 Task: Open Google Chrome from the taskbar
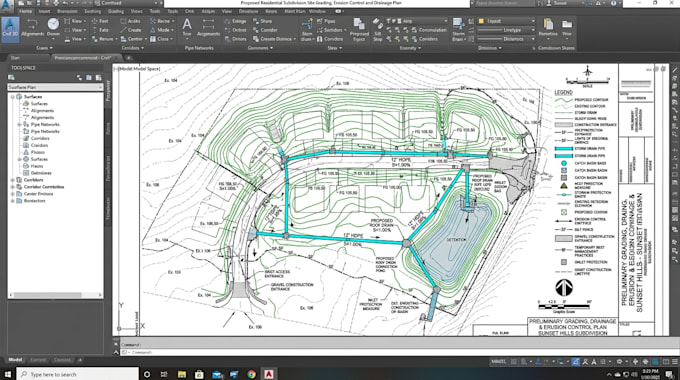251,374
